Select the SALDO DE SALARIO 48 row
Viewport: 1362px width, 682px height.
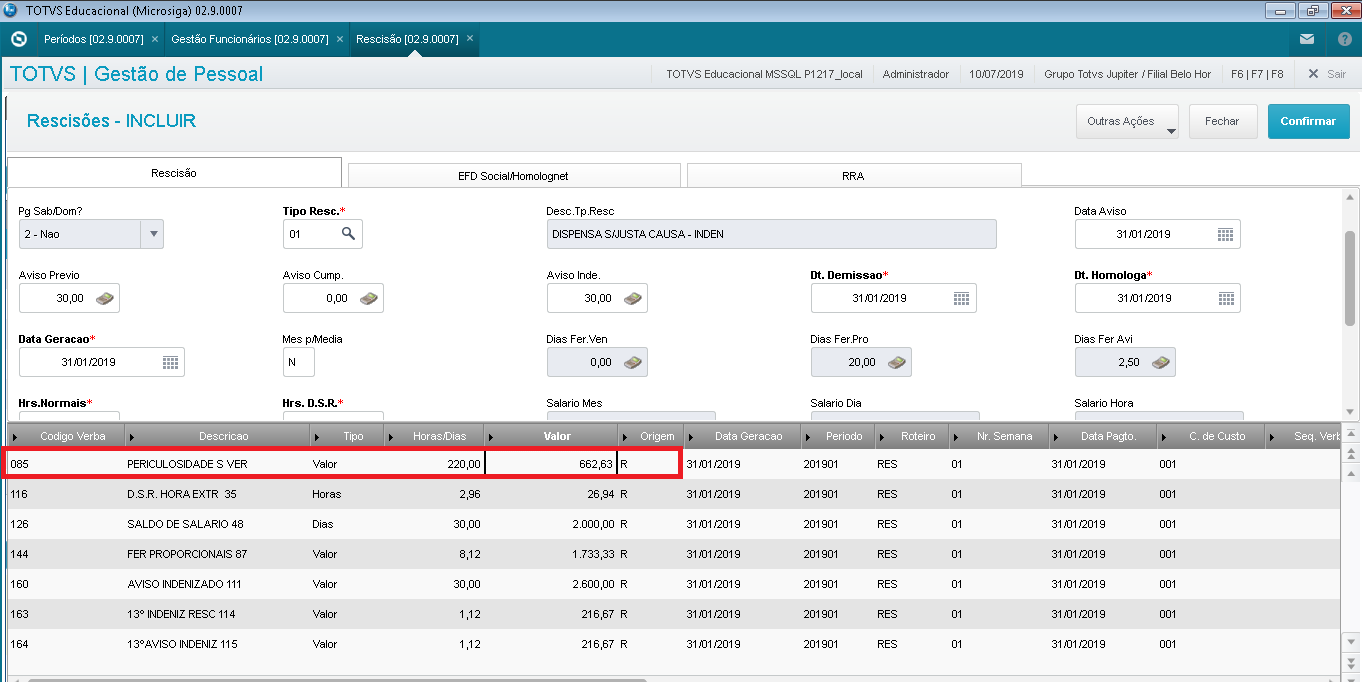pos(674,524)
